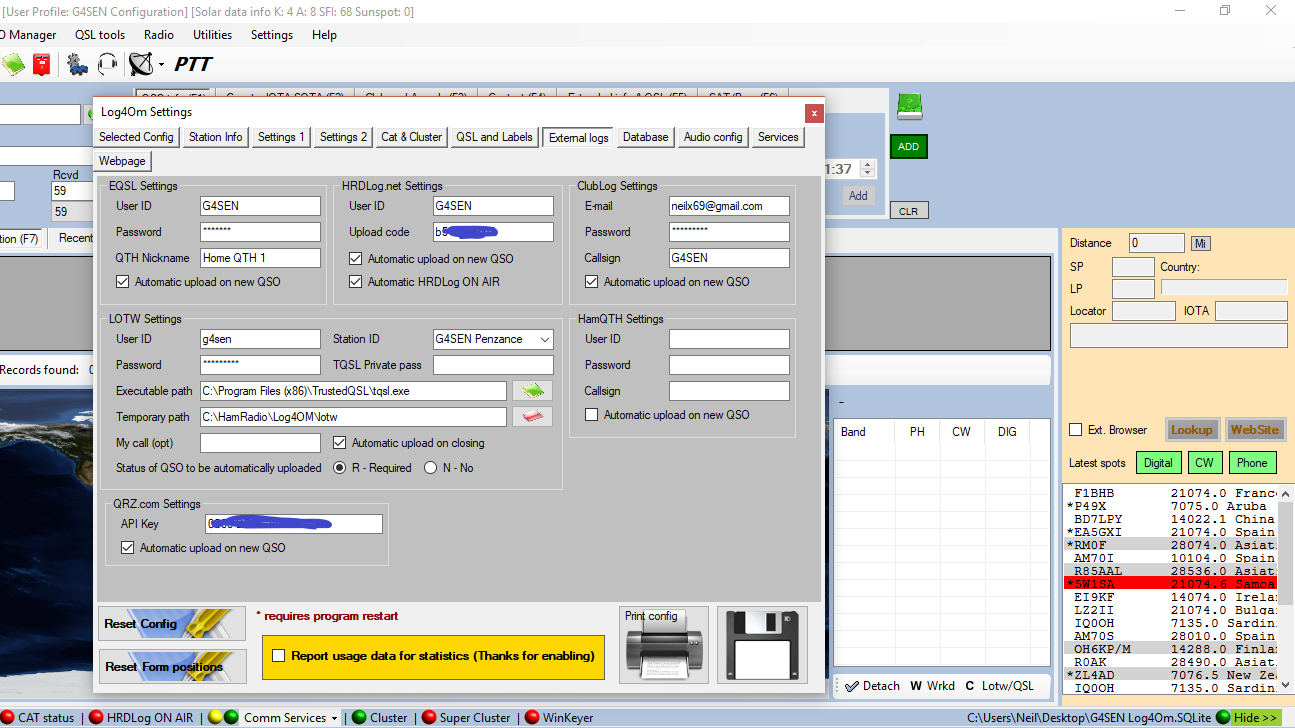1295x728 pixels.
Task: Expand the Comm Services dropdown
Action: point(335,718)
